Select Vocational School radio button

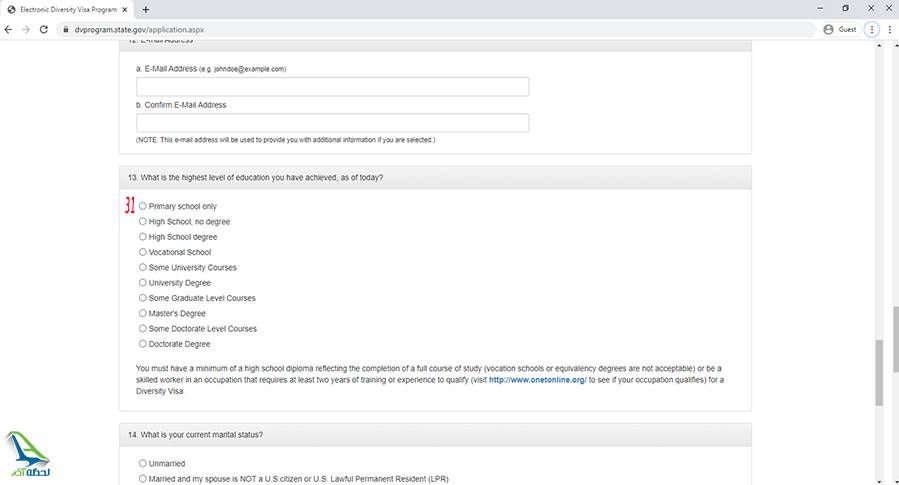[x=142, y=252]
